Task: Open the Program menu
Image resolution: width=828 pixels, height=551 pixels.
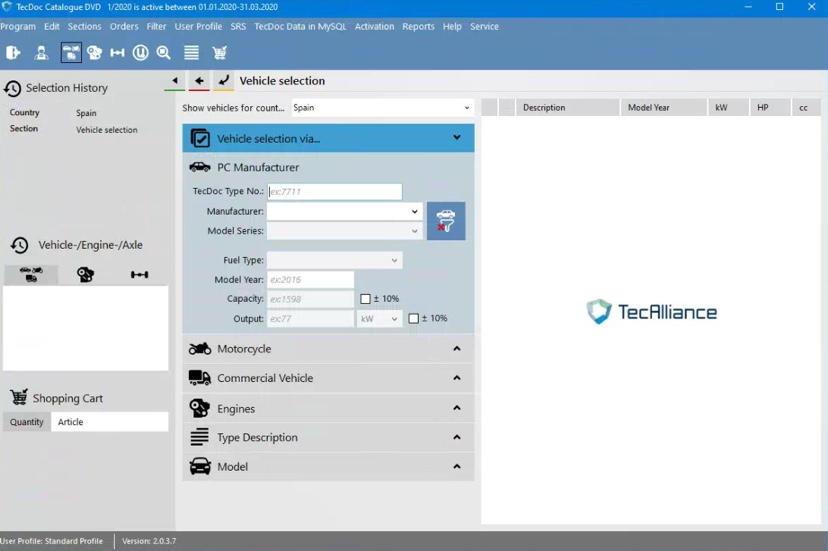Action: pos(18,26)
